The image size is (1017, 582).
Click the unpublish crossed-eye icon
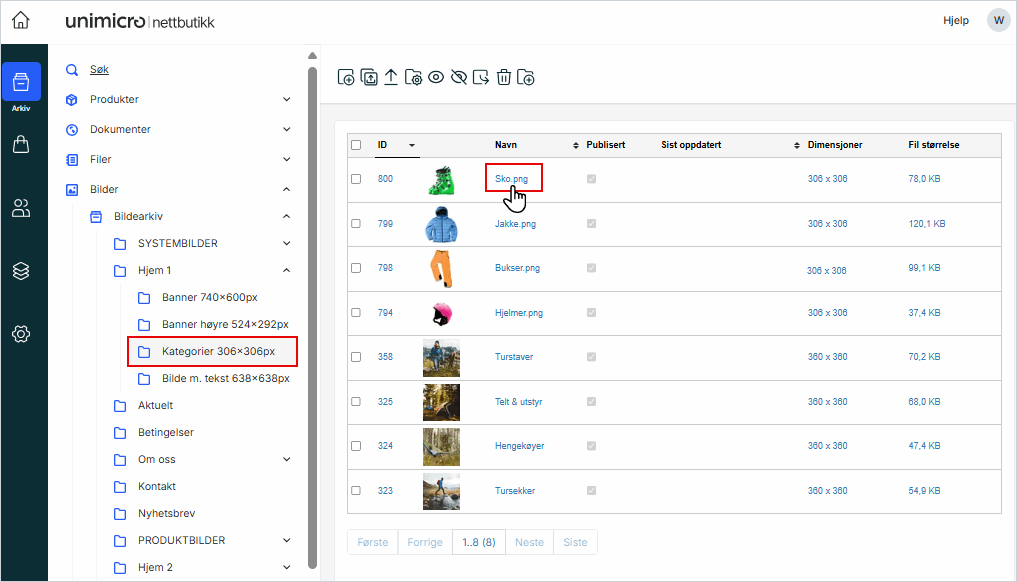(x=459, y=77)
